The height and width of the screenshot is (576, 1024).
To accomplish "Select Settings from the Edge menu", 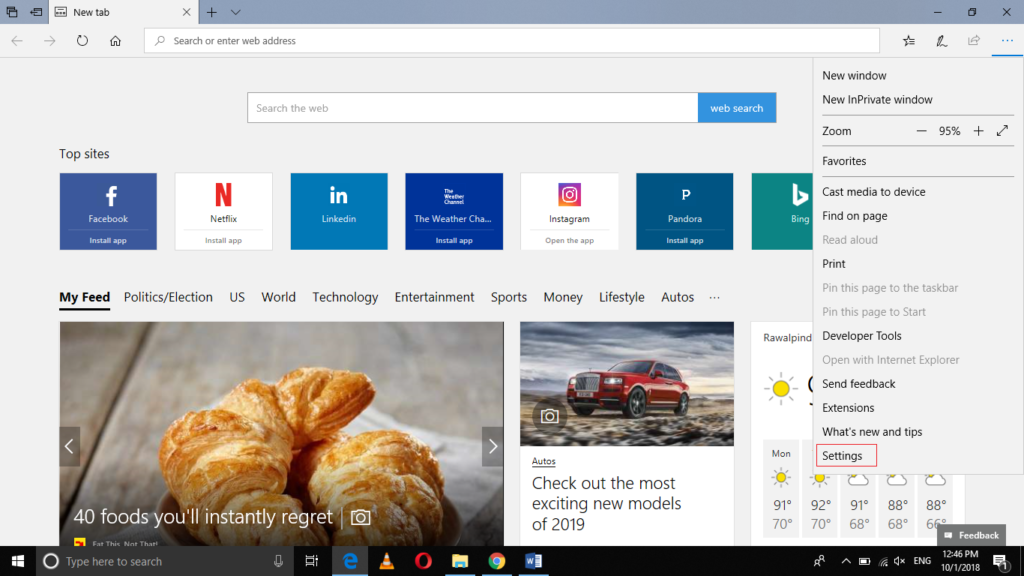I will 845,455.
